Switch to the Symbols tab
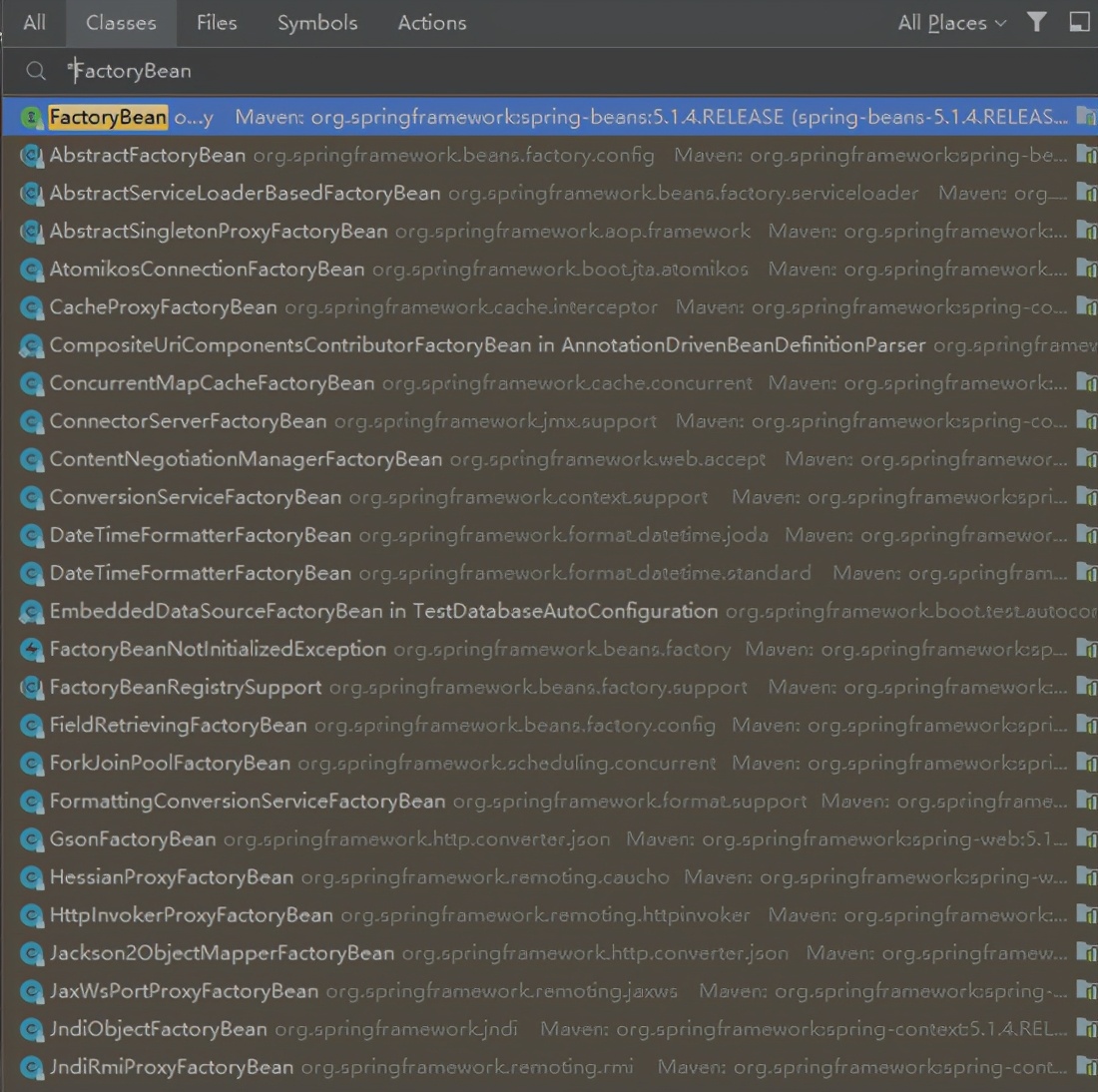Viewport: 1098px width, 1092px height. (x=317, y=23)
